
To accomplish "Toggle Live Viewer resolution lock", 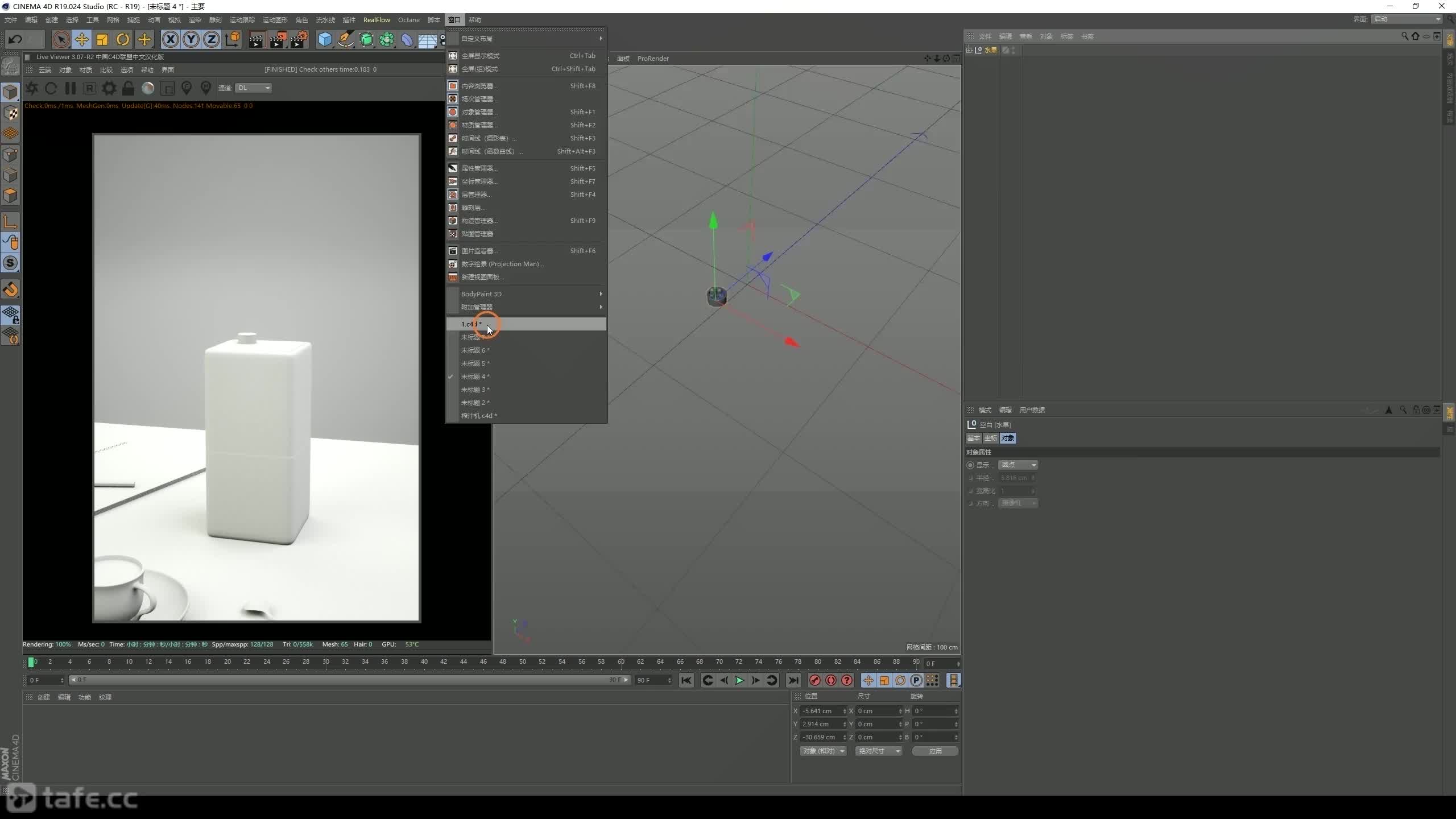I will coord(129,88).
